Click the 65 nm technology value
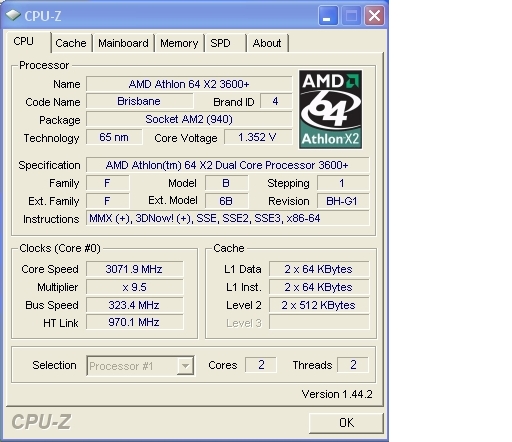This screenshot has width=512, height=442. 114,137
